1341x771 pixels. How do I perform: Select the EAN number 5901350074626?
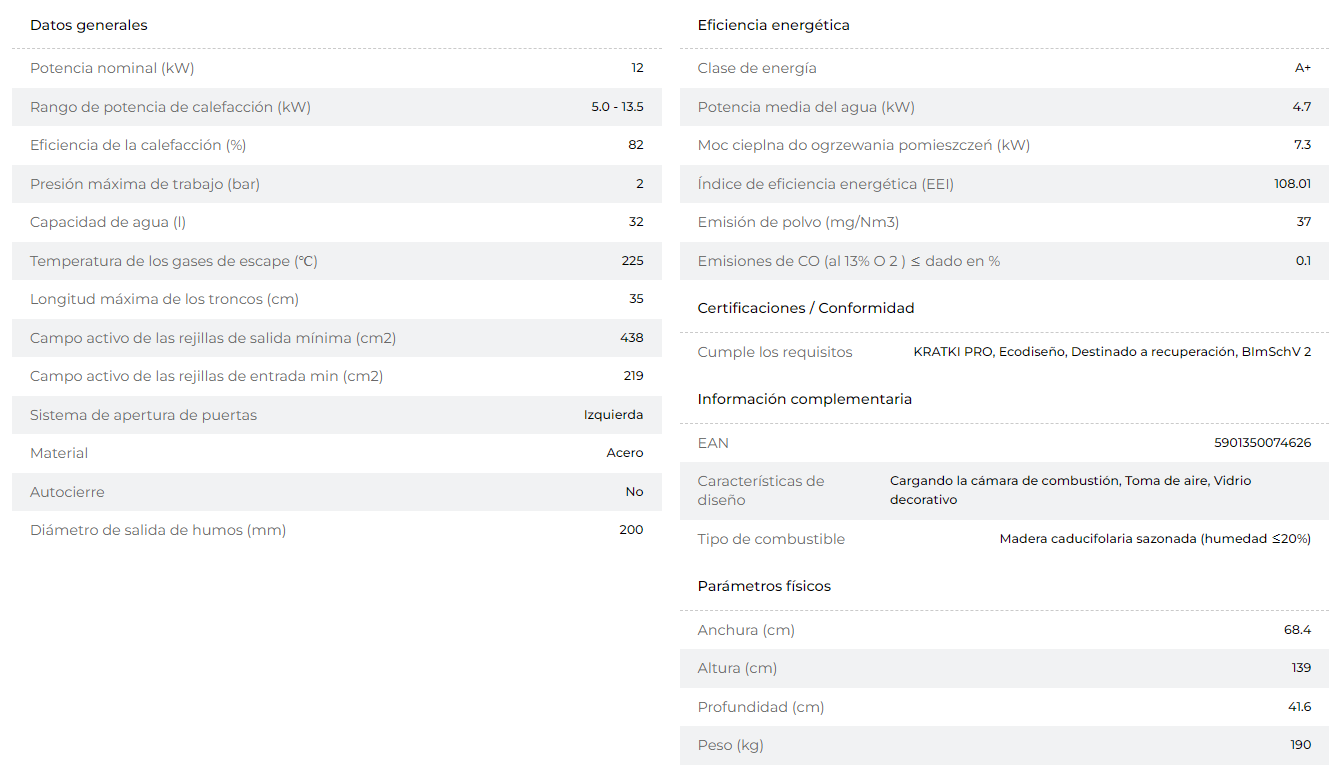[x=1262, y=443]
